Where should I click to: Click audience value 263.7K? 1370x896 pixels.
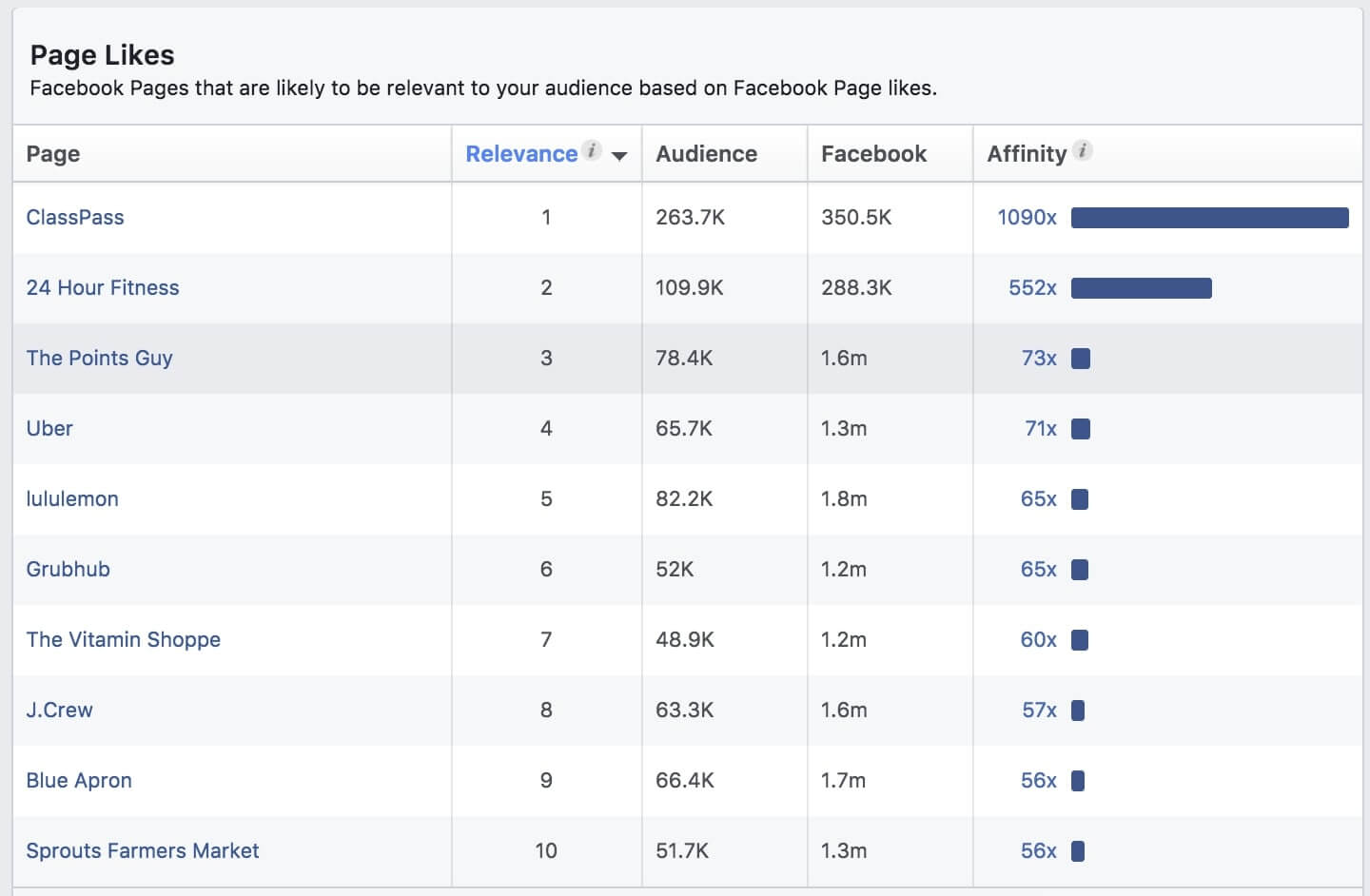(x=690, y=217)
